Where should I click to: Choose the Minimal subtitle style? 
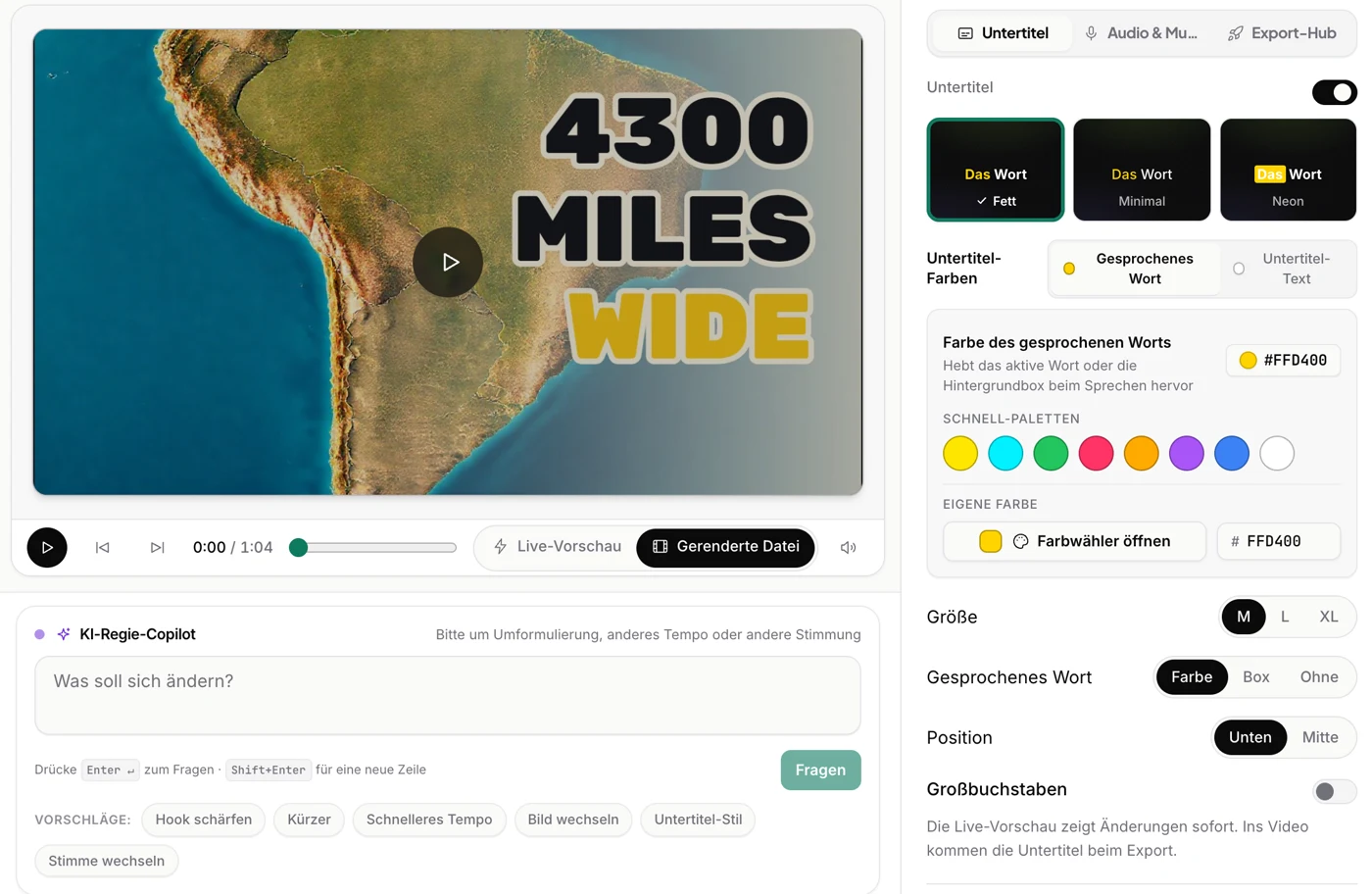tap(1142, 170)
